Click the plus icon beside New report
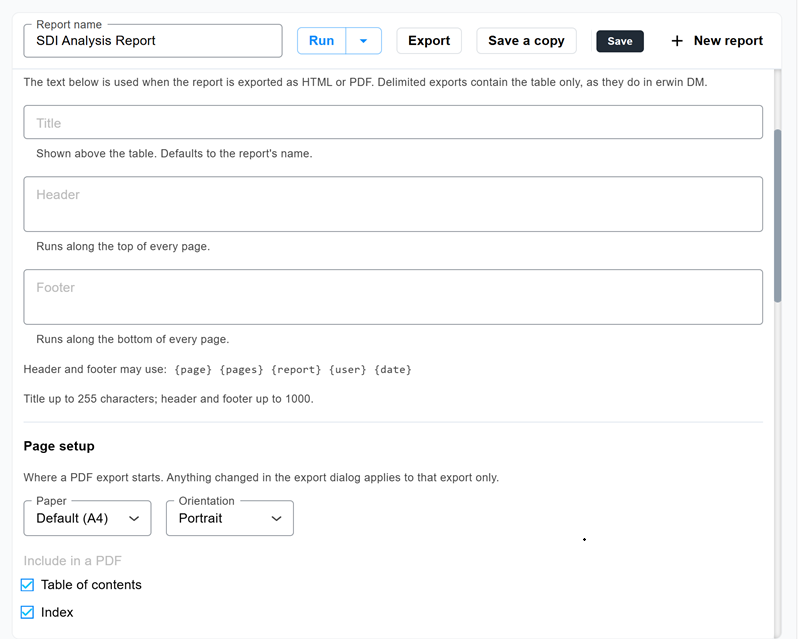The image size is (800, 639). tap(677, 41)
